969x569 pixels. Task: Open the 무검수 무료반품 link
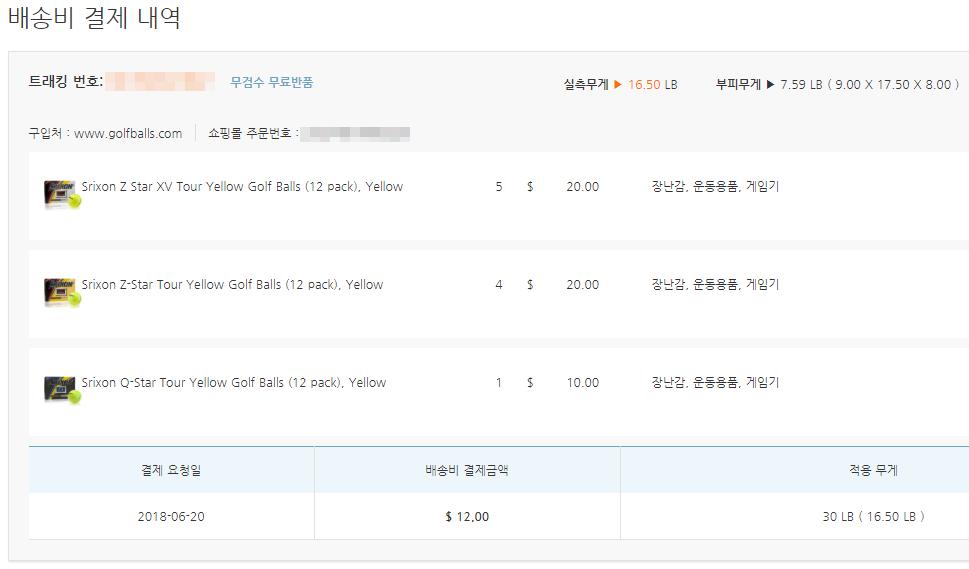tap(271, 82)
